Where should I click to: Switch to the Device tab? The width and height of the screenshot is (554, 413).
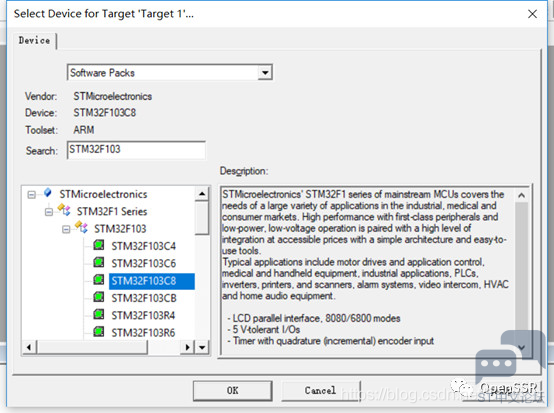(34, 40)
